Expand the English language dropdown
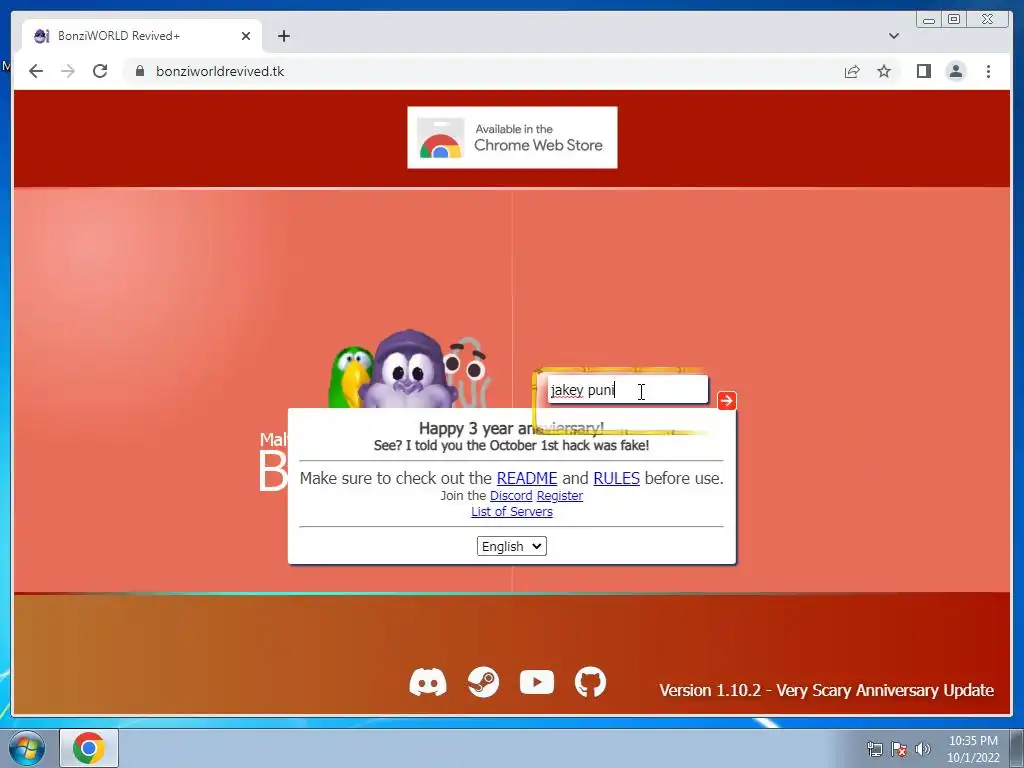Image resolution: width=1024 pixels, height=768 pixels. 511,546
